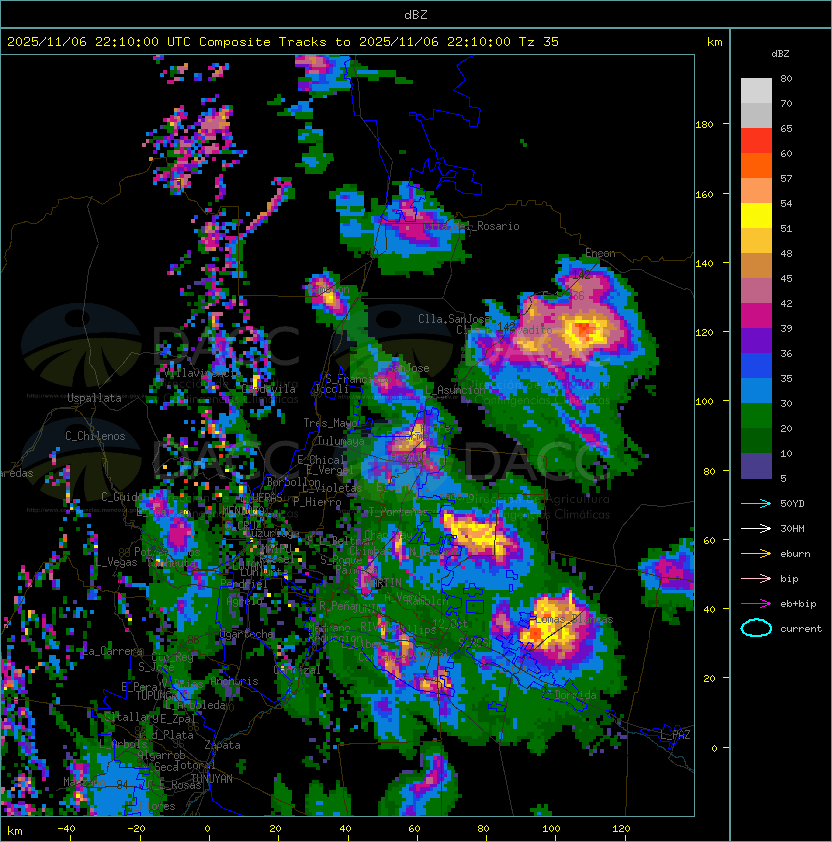The image size is (832, 842).
Task: Click the '-40' tick on bottom axis
Action: tap(67, 829)
